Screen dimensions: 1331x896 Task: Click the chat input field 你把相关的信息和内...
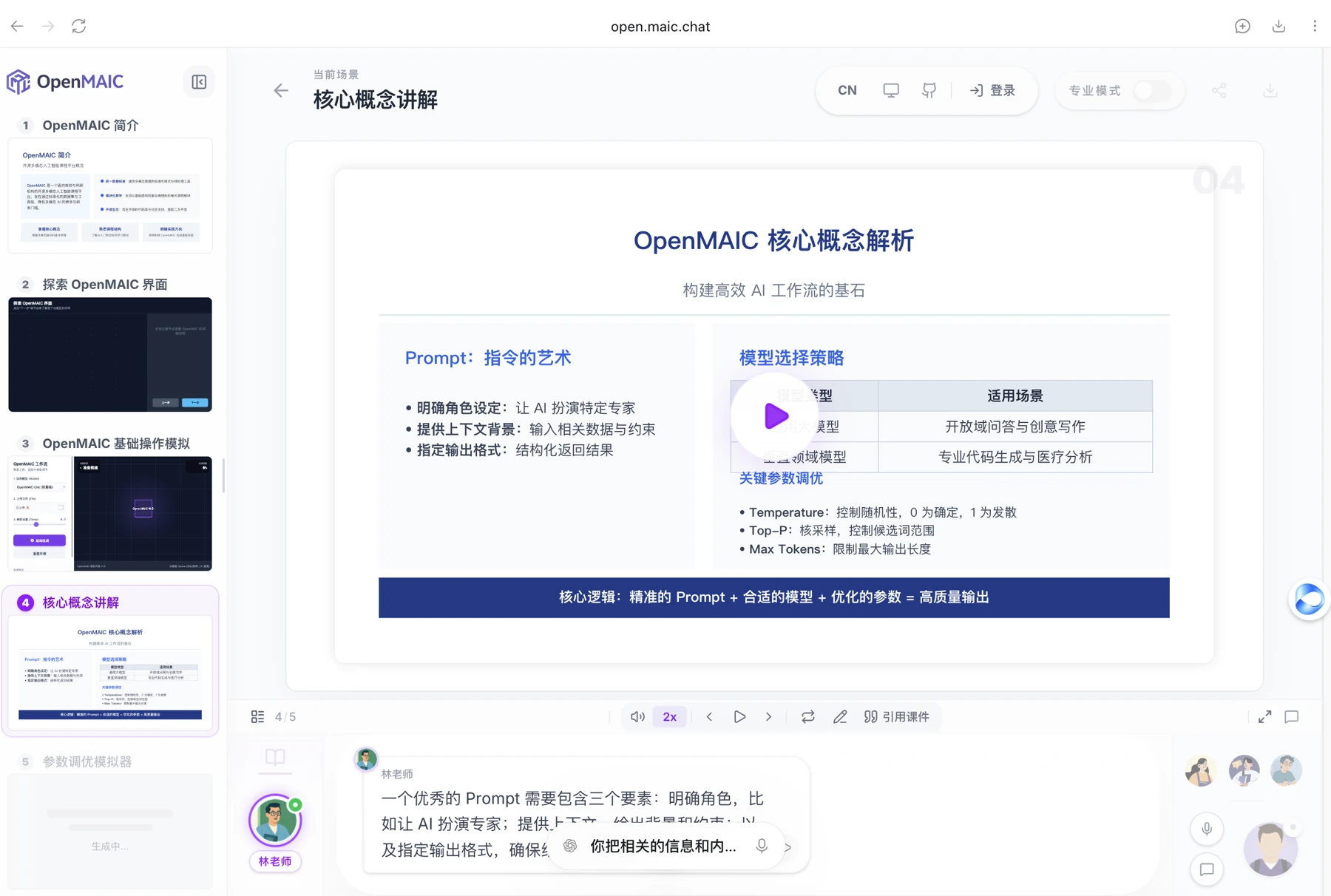[x=663, y=846]
